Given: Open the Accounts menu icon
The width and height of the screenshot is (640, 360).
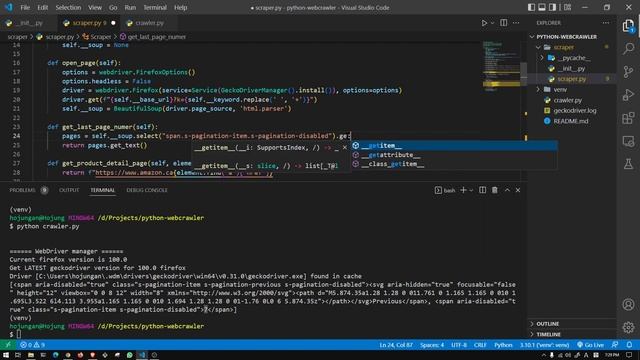Looking at the screenshot, I should click(x=628, y=304).
